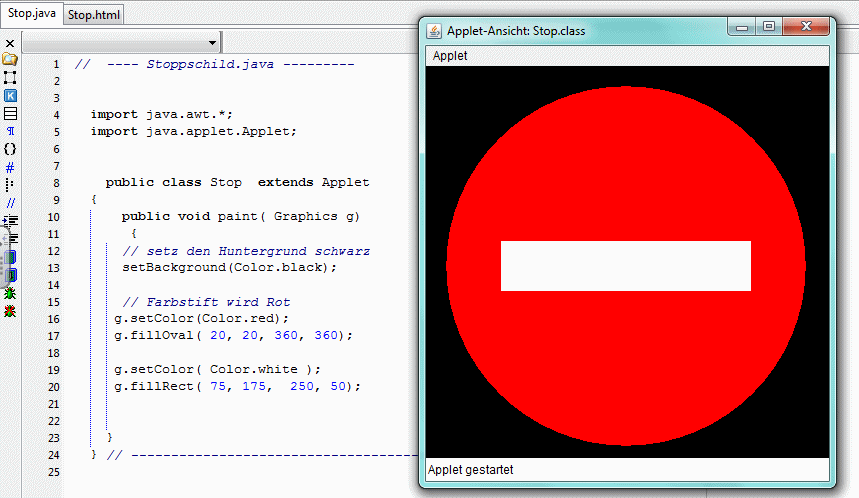Open the dropdown above the code editor
Screen dimensions: 859x498
coord(212,44)
